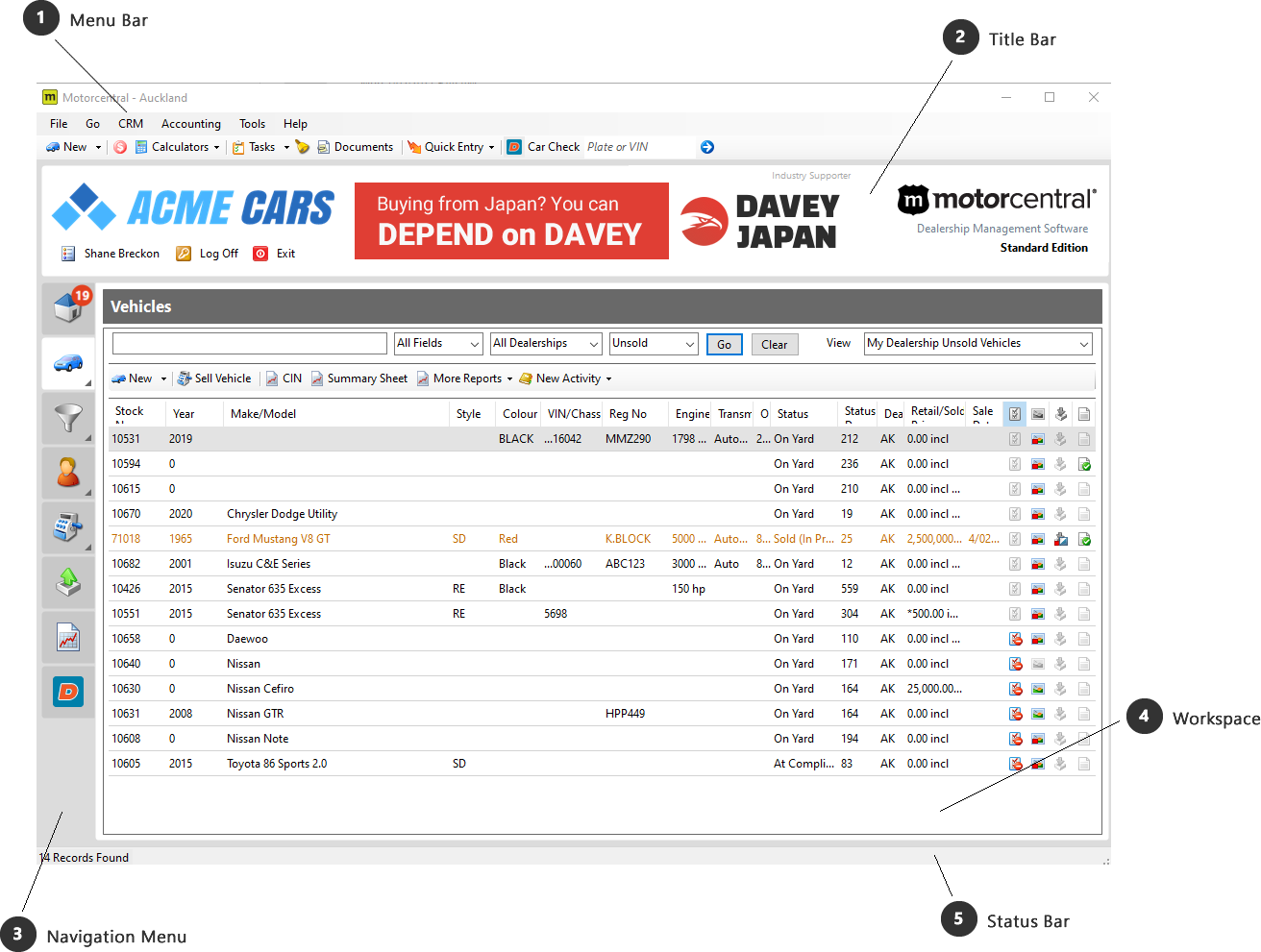Image resolution: width=1261 pixels, height=952 pixels.
Task: Open the Accounting menu
Action: click(x=191, y=124)
